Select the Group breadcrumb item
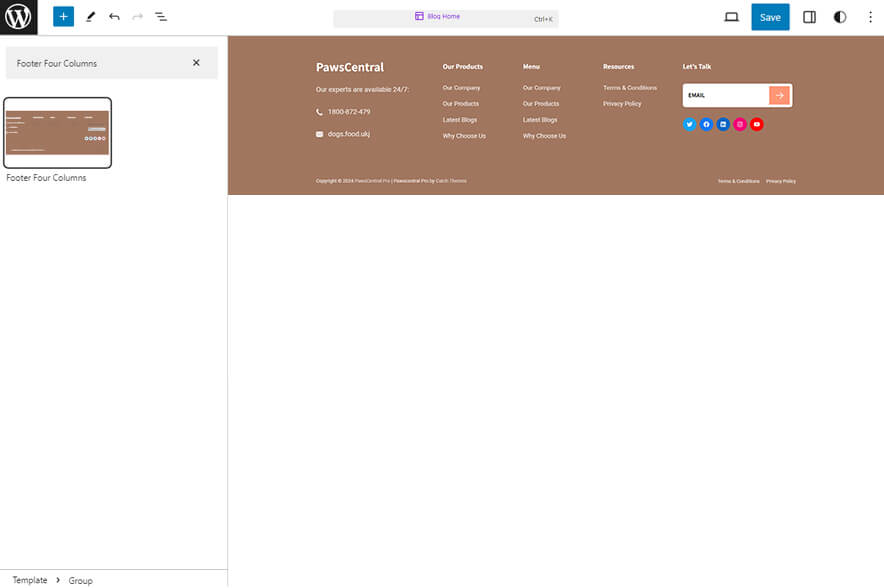This screenshot has height=588, width=884. point(80,580)
